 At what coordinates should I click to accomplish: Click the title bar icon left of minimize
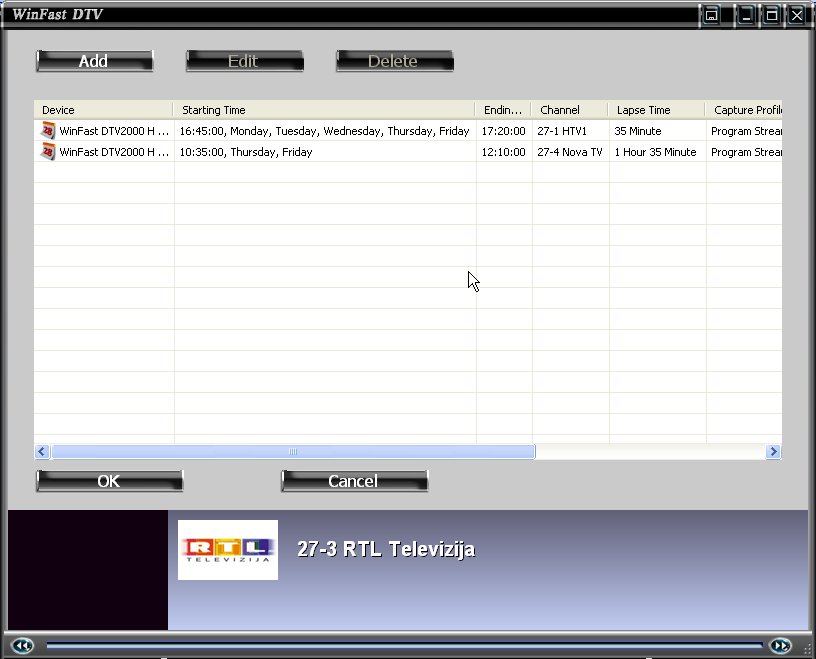pos(711,15)
